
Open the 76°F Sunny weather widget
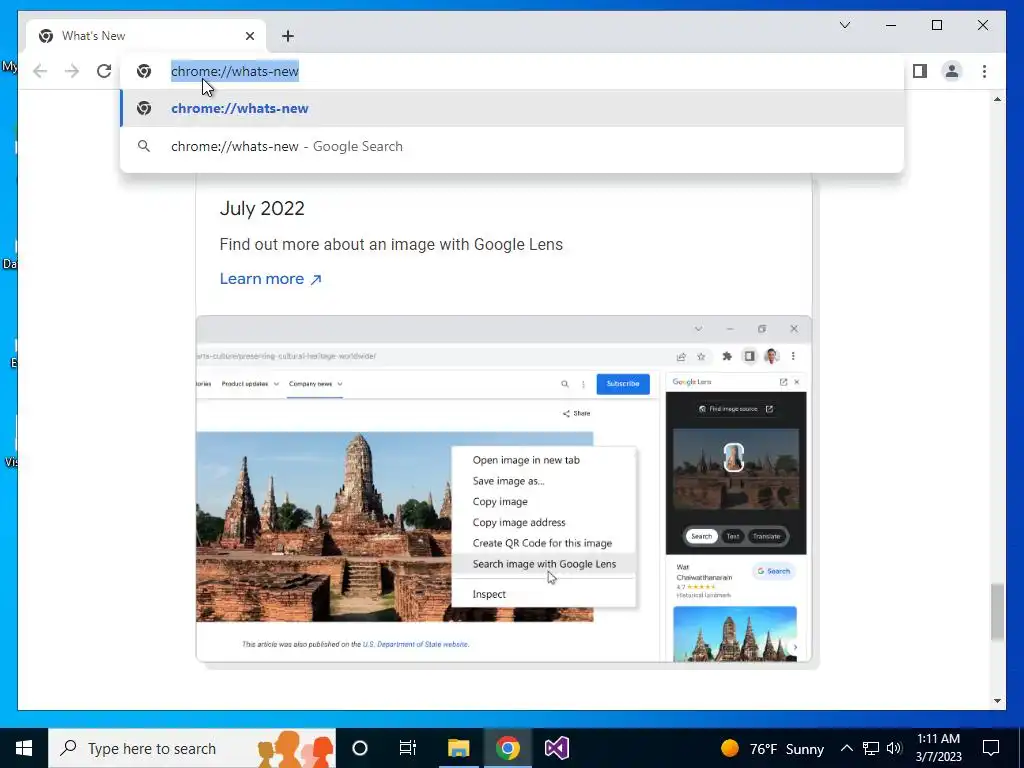pos(773,748)
